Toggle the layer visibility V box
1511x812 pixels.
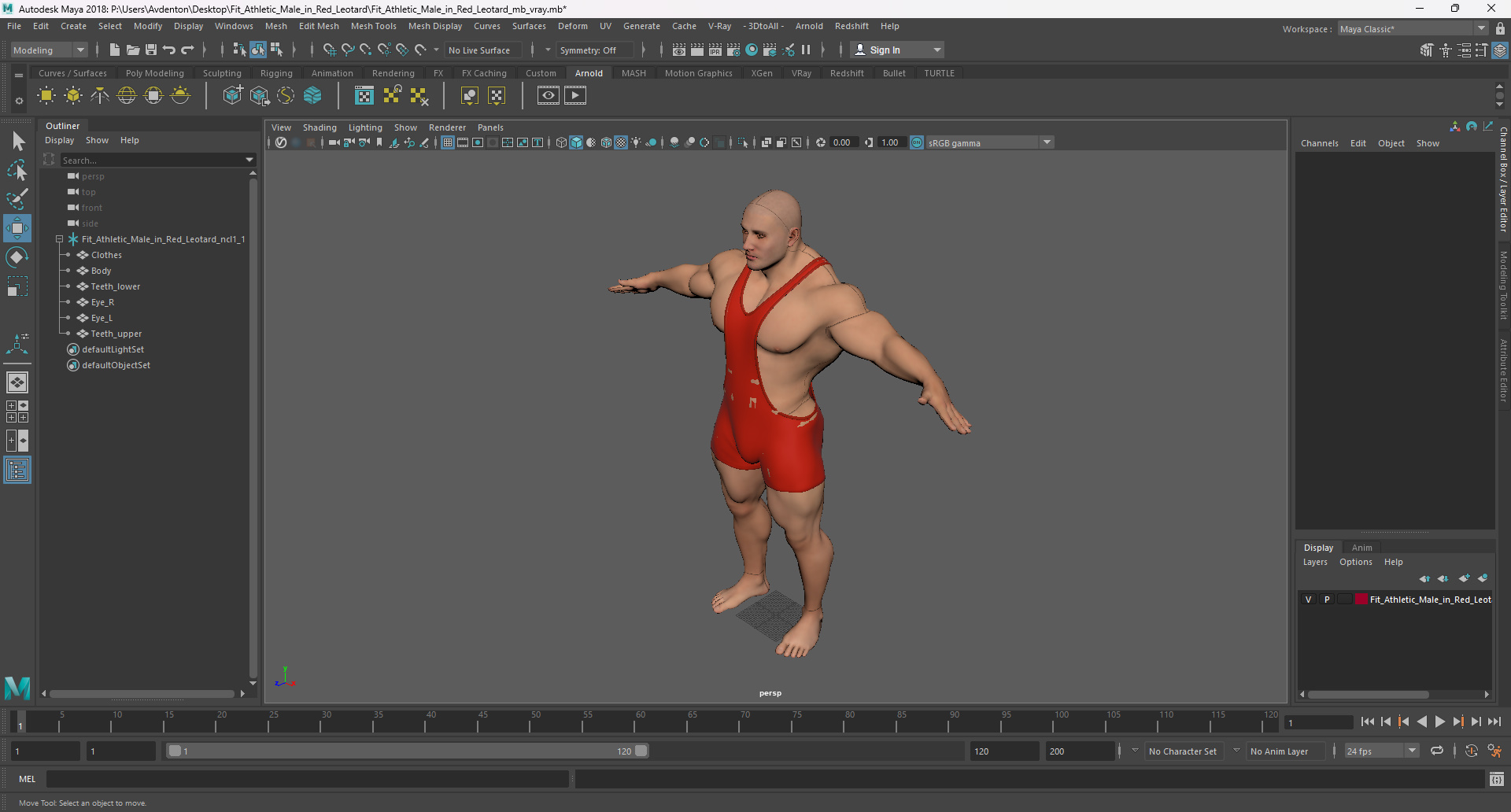click(x=1309, y=600)
